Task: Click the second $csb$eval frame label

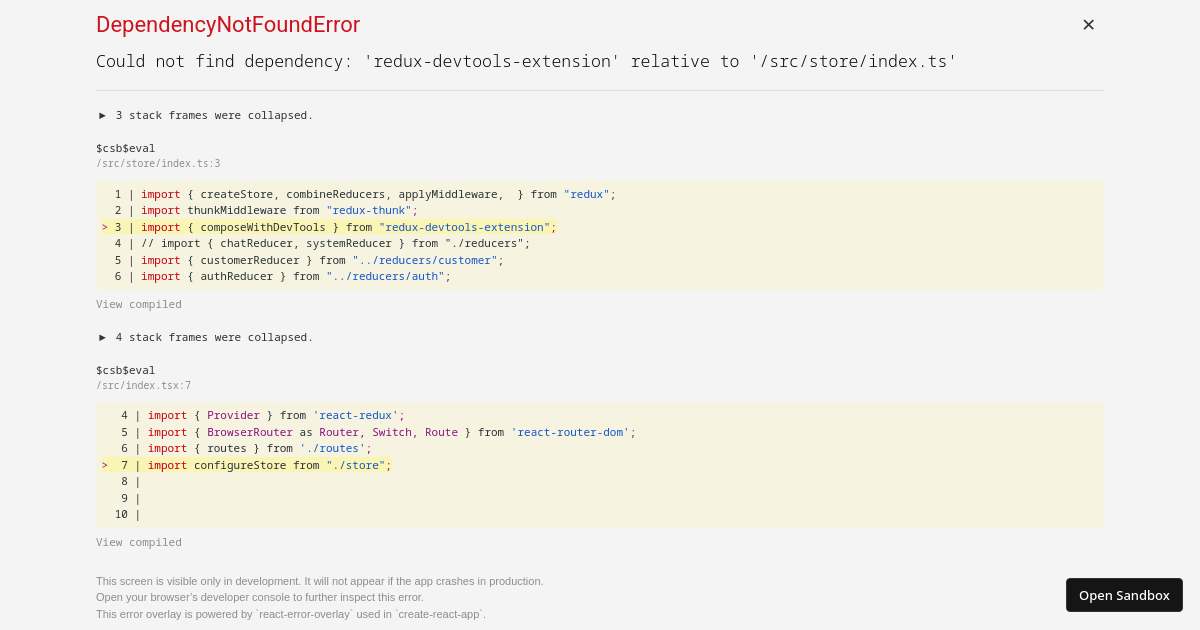Action: 125,370
